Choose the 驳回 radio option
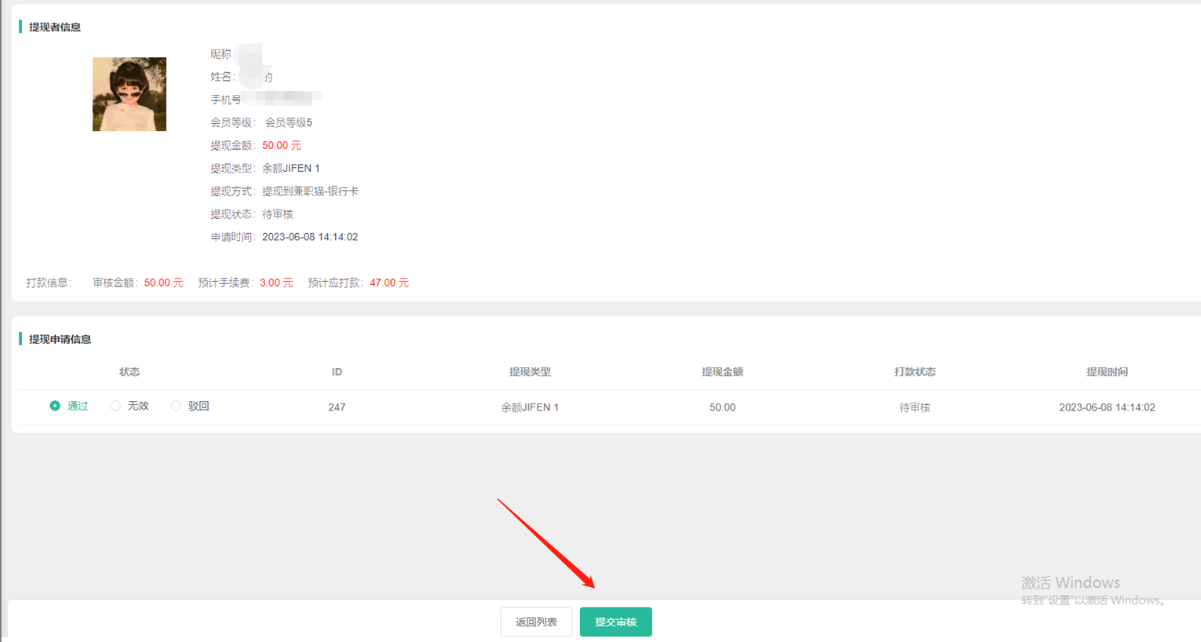 [x=176, y=406]
